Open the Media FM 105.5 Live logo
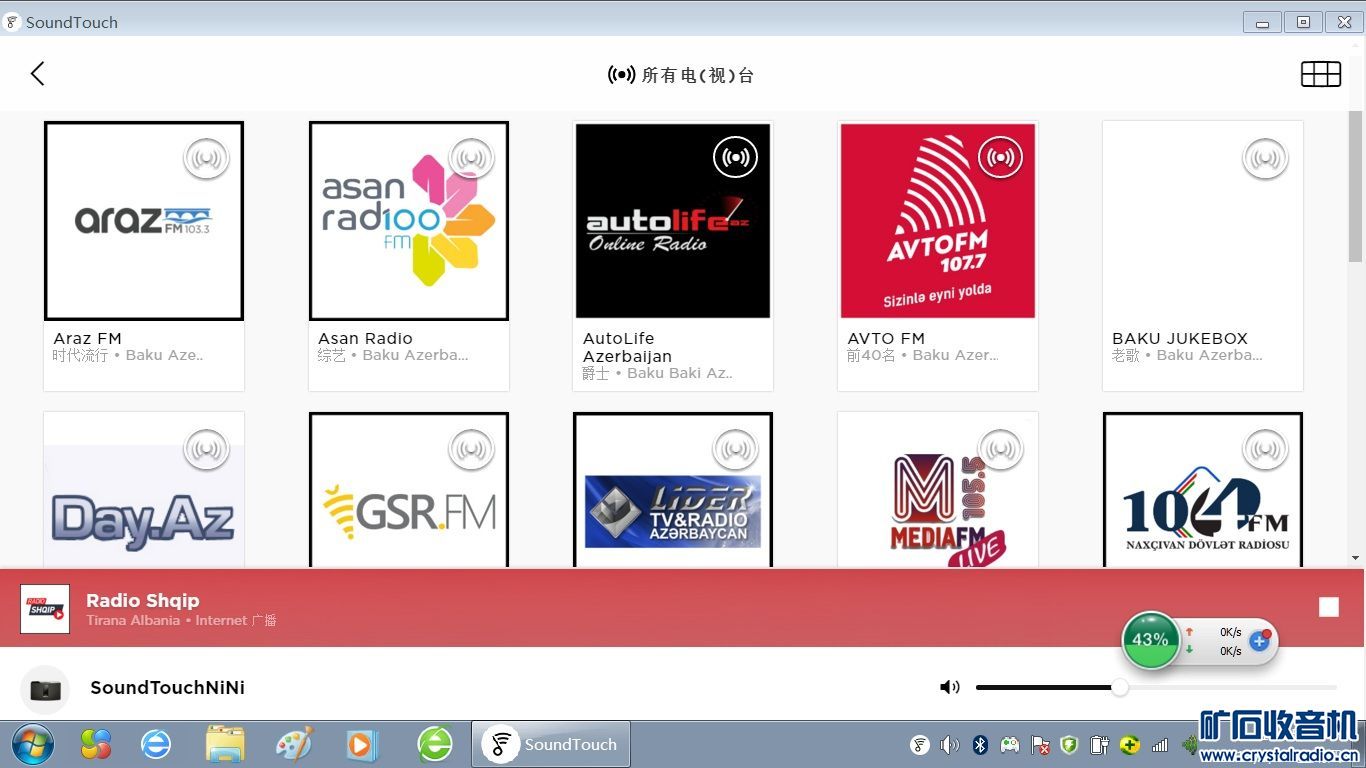 click(x=938, y=490)
